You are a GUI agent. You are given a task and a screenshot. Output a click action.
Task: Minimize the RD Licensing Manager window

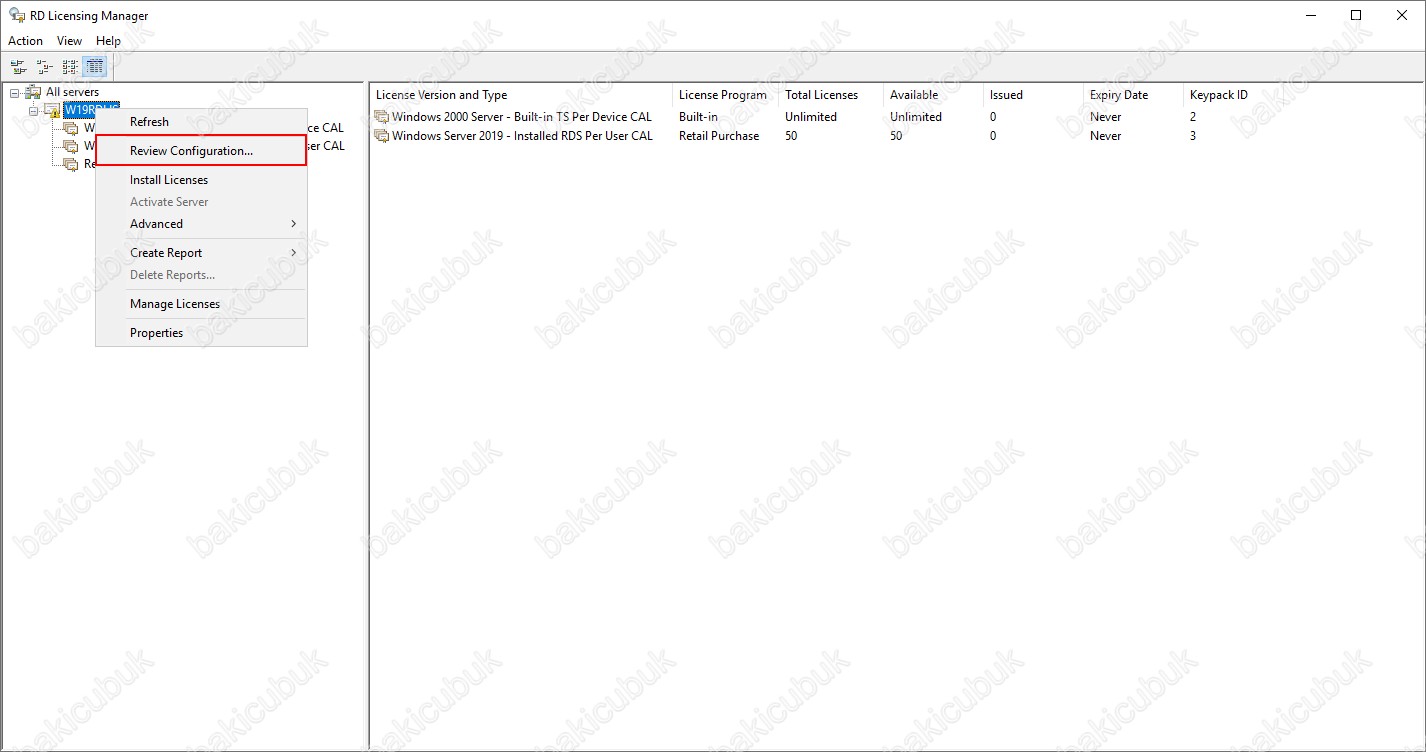[1310, 15]
